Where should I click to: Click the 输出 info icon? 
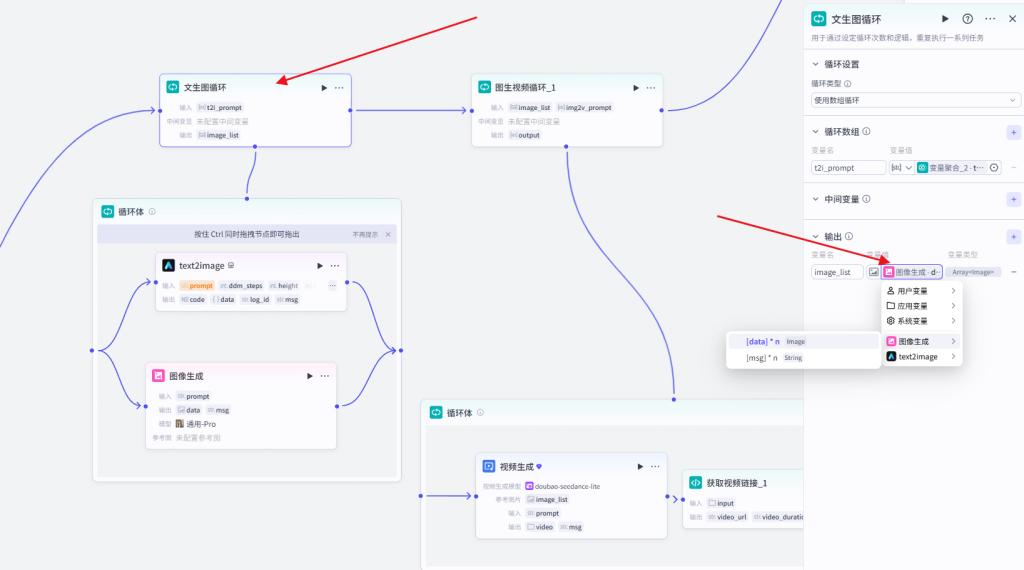pos(848,236)
